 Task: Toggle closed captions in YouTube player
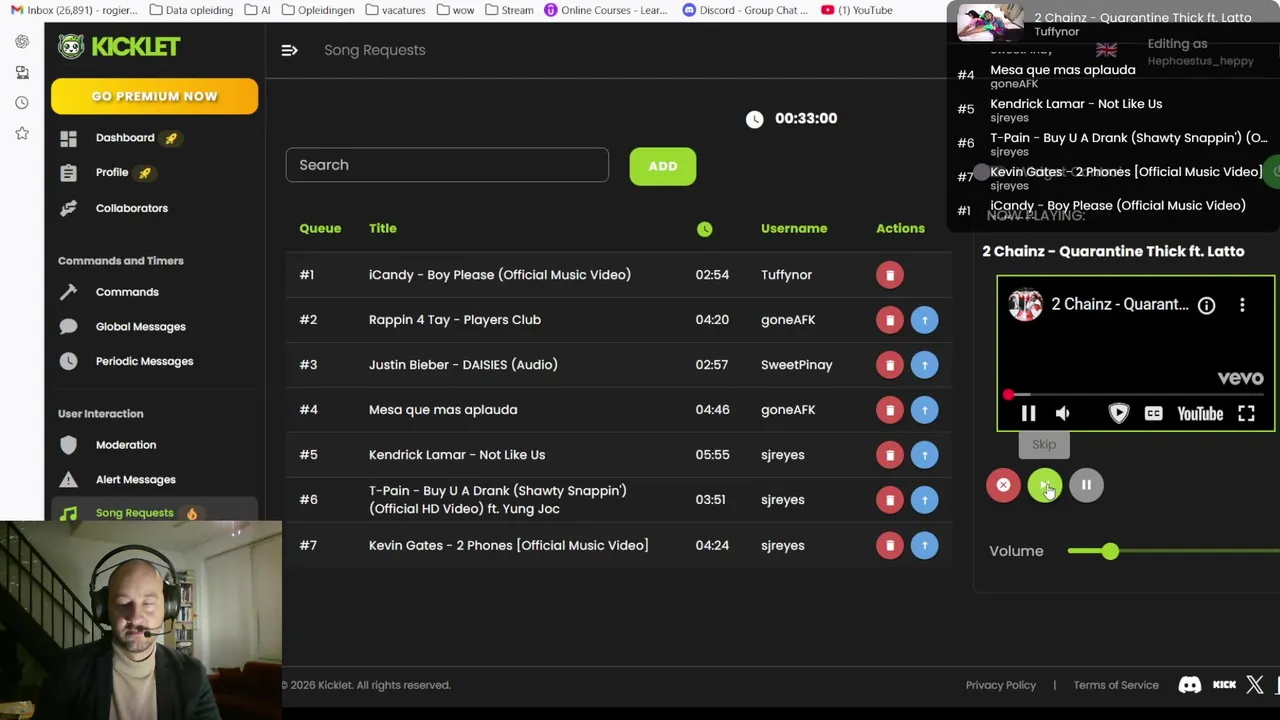(x=1153, y=413)
